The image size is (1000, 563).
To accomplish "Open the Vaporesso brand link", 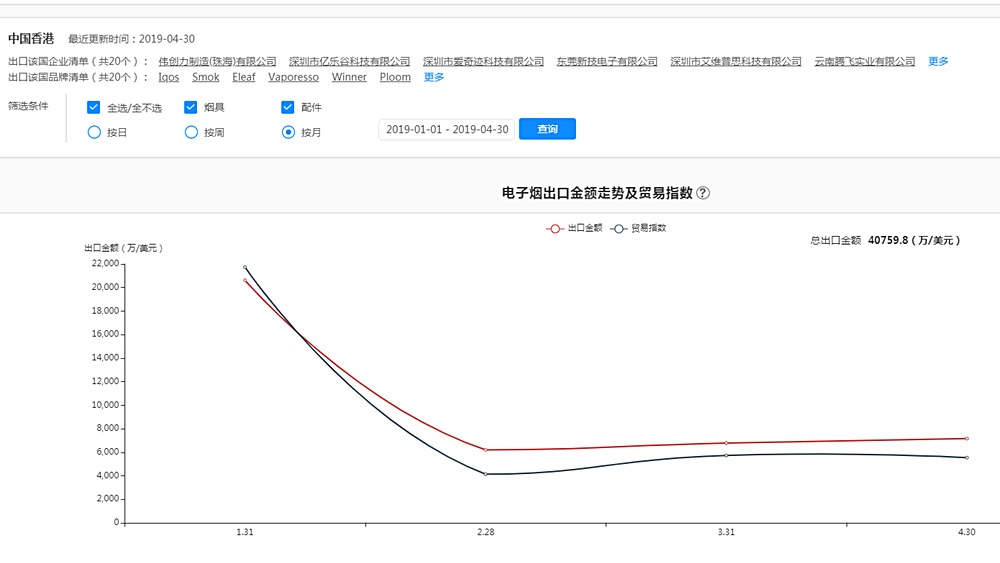I will (293, 77).
